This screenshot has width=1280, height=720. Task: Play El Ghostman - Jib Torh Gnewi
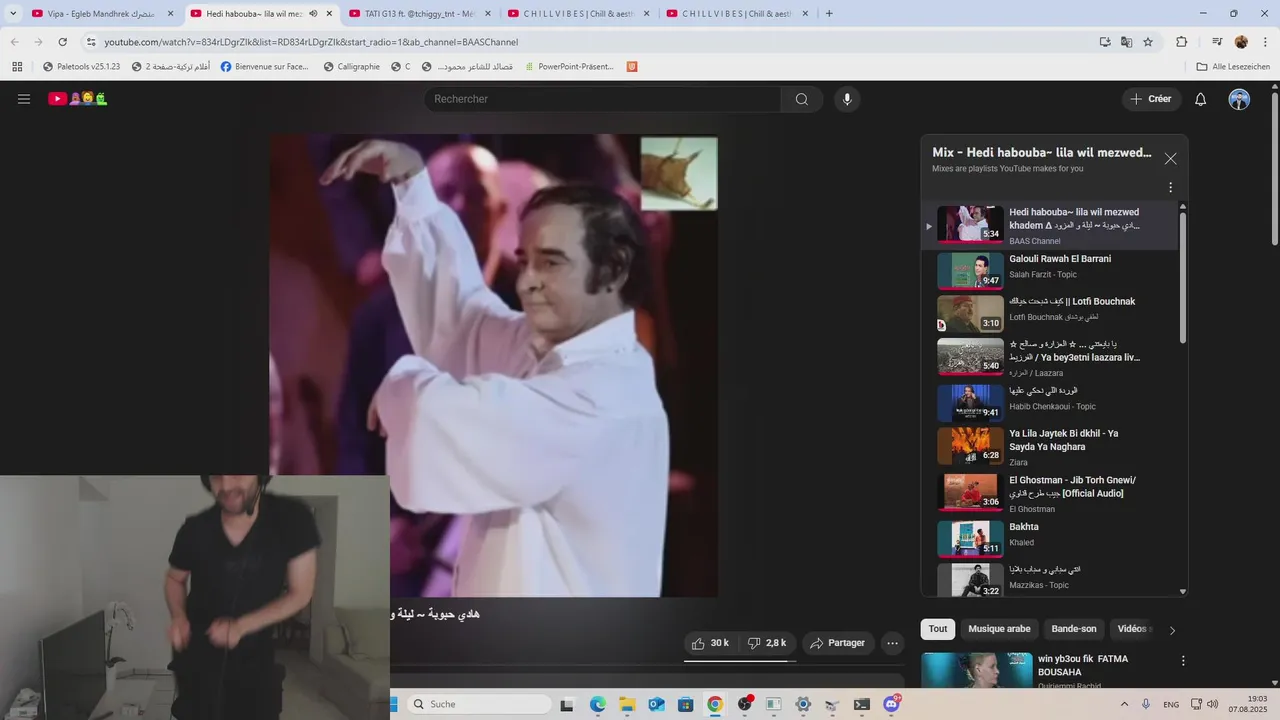pos(1050,493)
